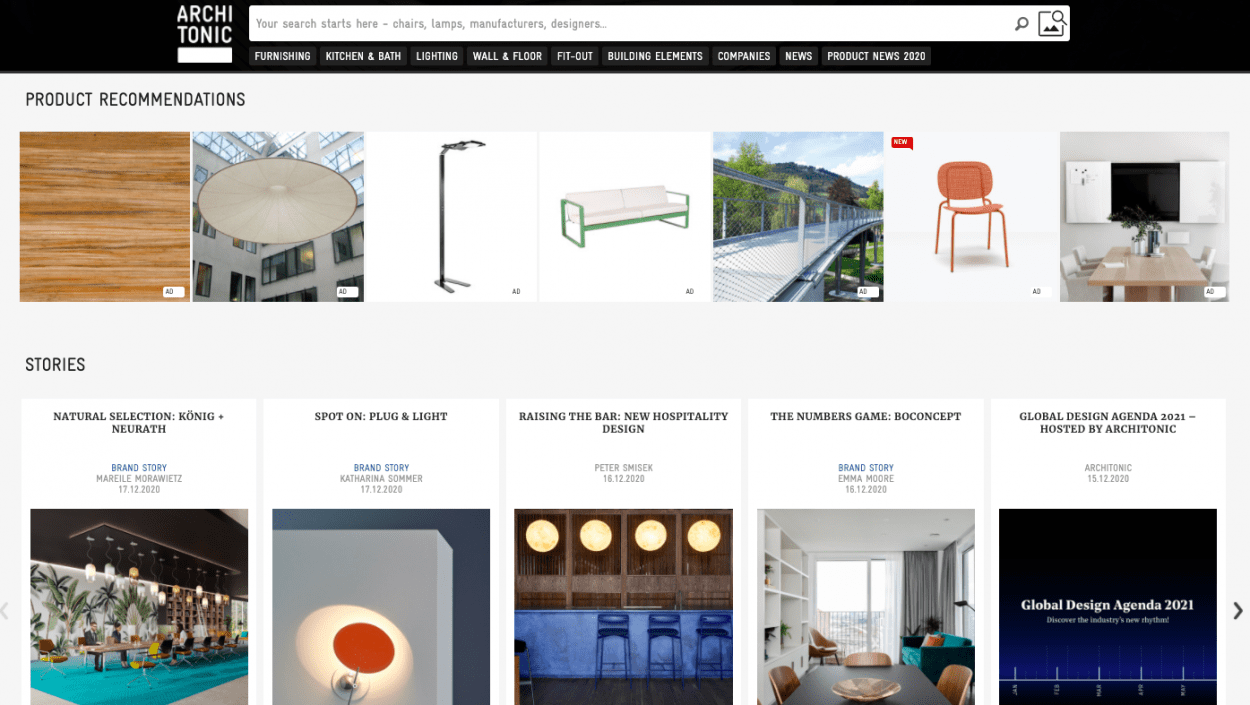Expand the Wall & Floor menu

pyautogui.click(x=507, y=56)
